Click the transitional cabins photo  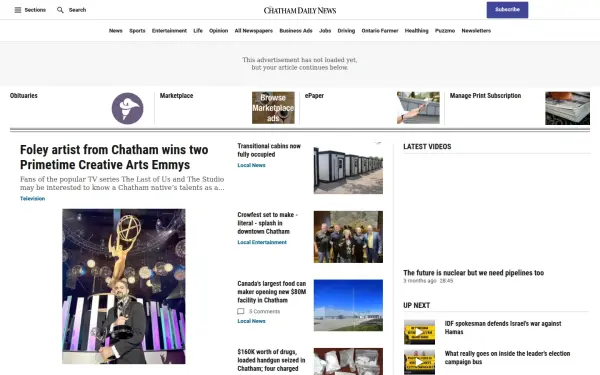pos(348,168)
